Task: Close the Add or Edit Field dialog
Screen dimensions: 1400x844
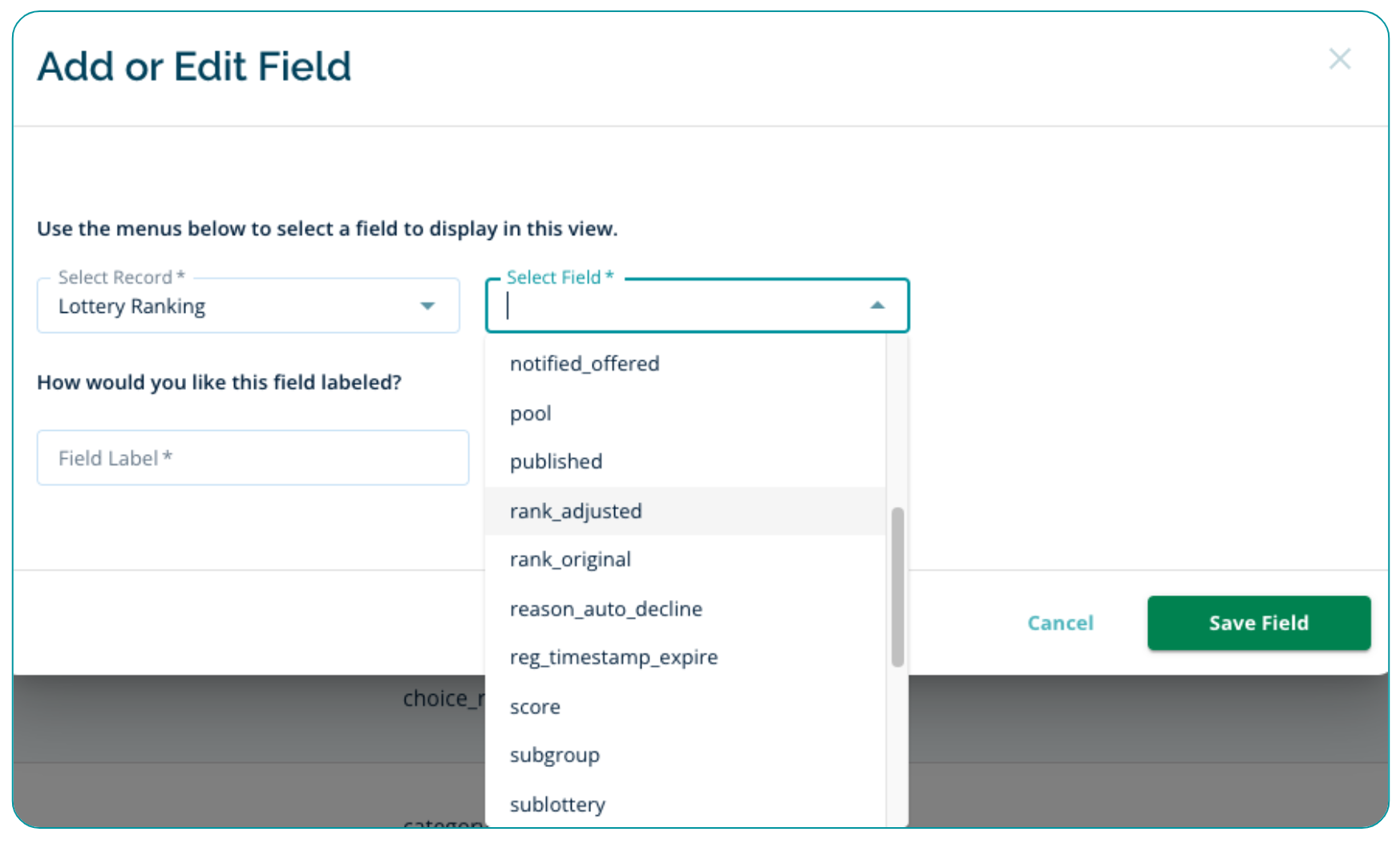Action: tap(1339, 59)
